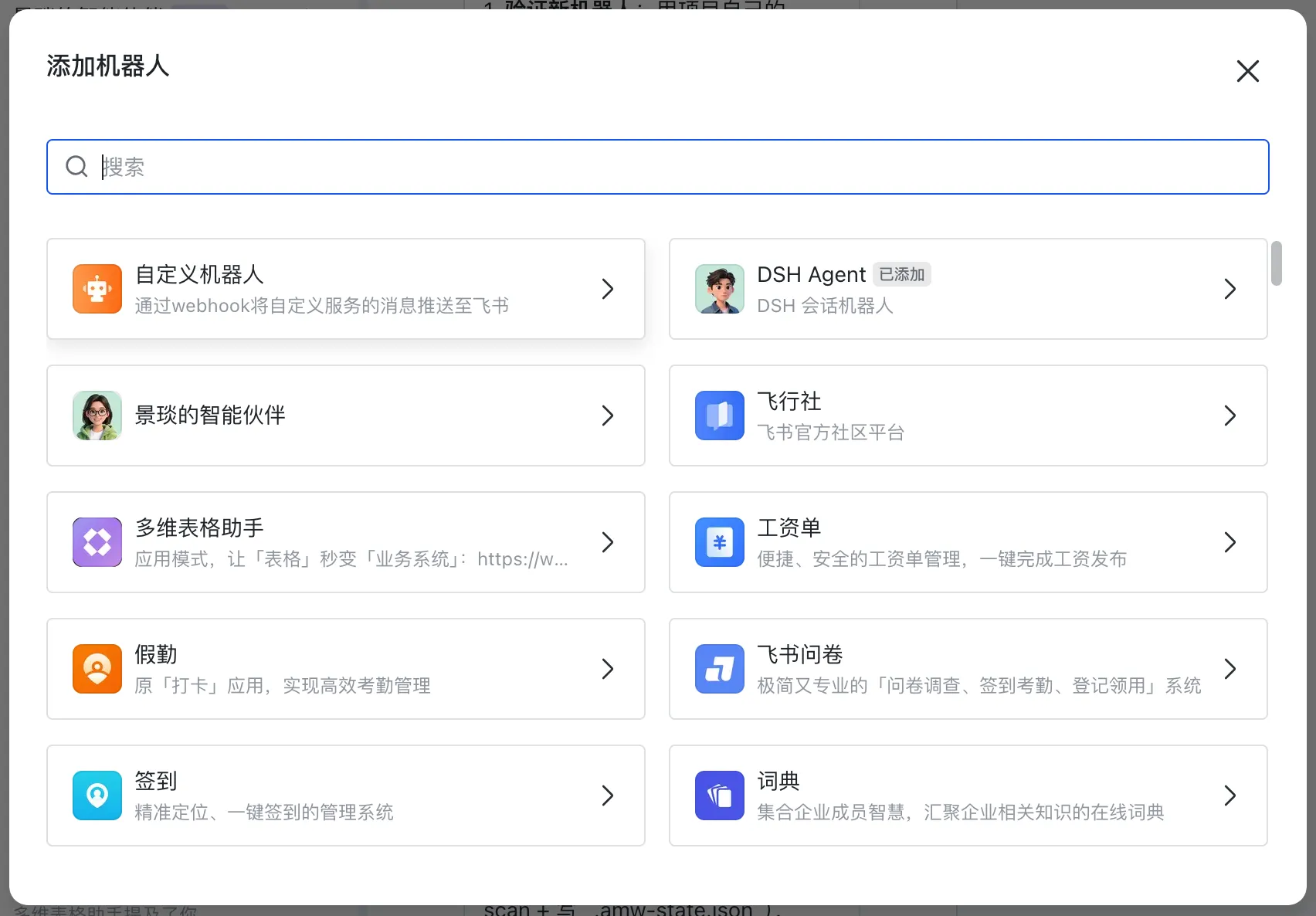
Task: Click the 已添加 badge on DSH Agent
Action: 902,274
